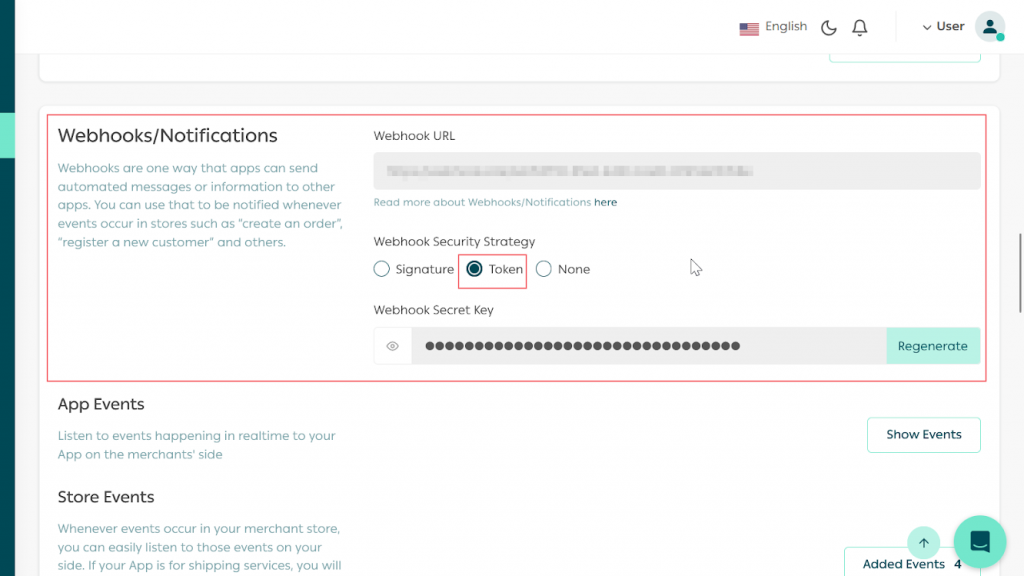The width and height of the screenshot is (1024, 576).
Task: Click the US flag language icon
Action: coord(749,28)
